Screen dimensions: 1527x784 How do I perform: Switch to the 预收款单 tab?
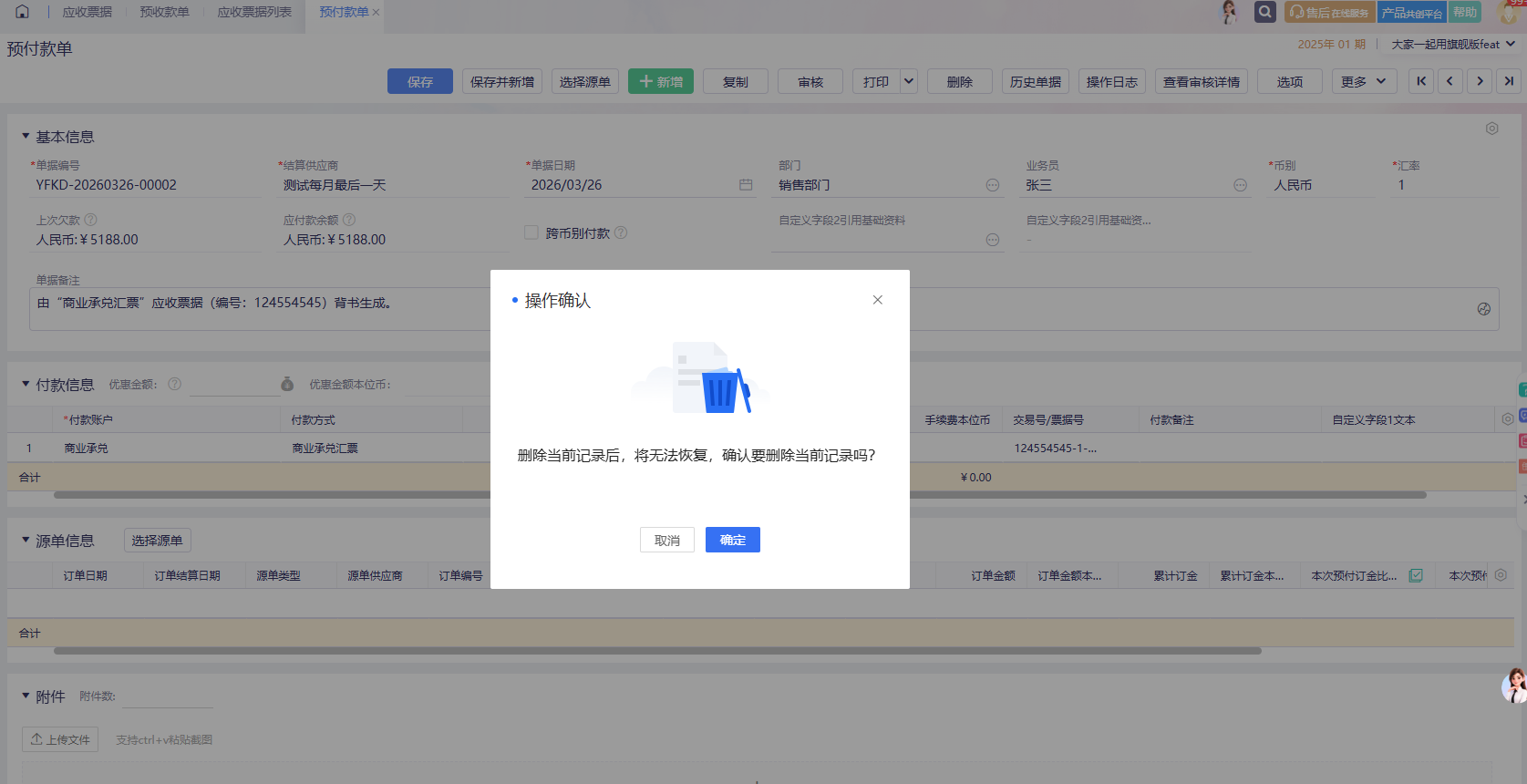coord(165,12)
